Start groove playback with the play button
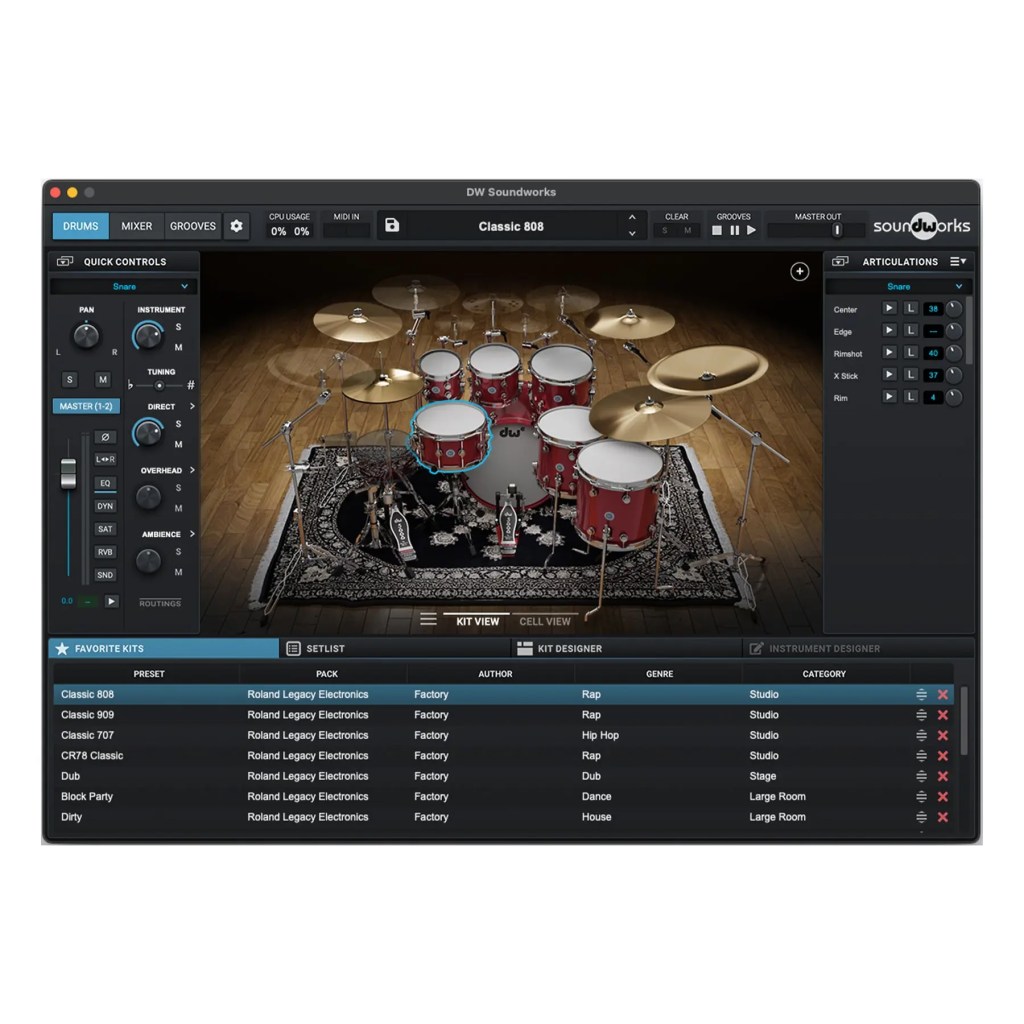 tap(751, 230)
